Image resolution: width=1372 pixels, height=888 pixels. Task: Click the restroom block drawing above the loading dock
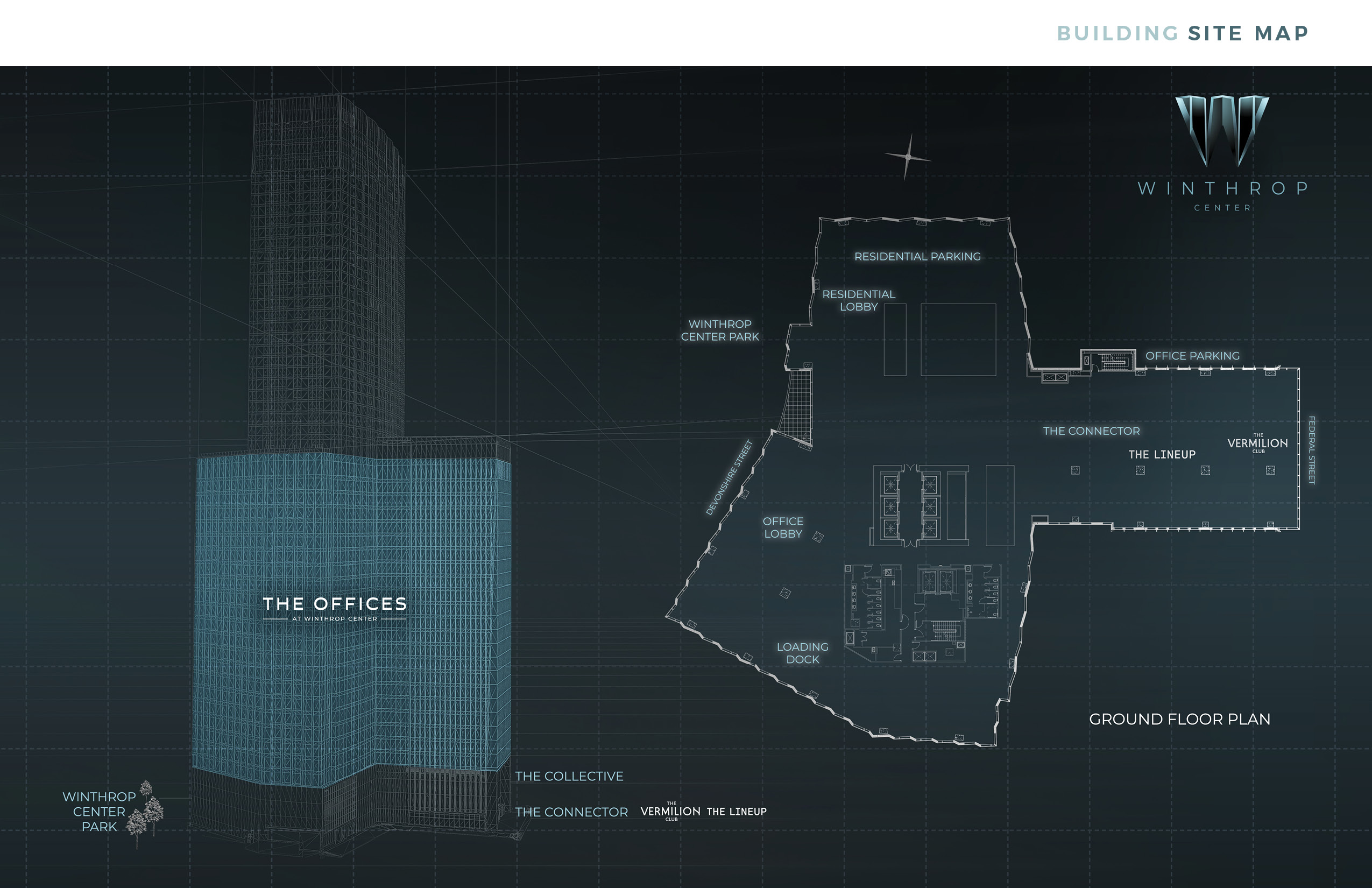click(872, 612)
